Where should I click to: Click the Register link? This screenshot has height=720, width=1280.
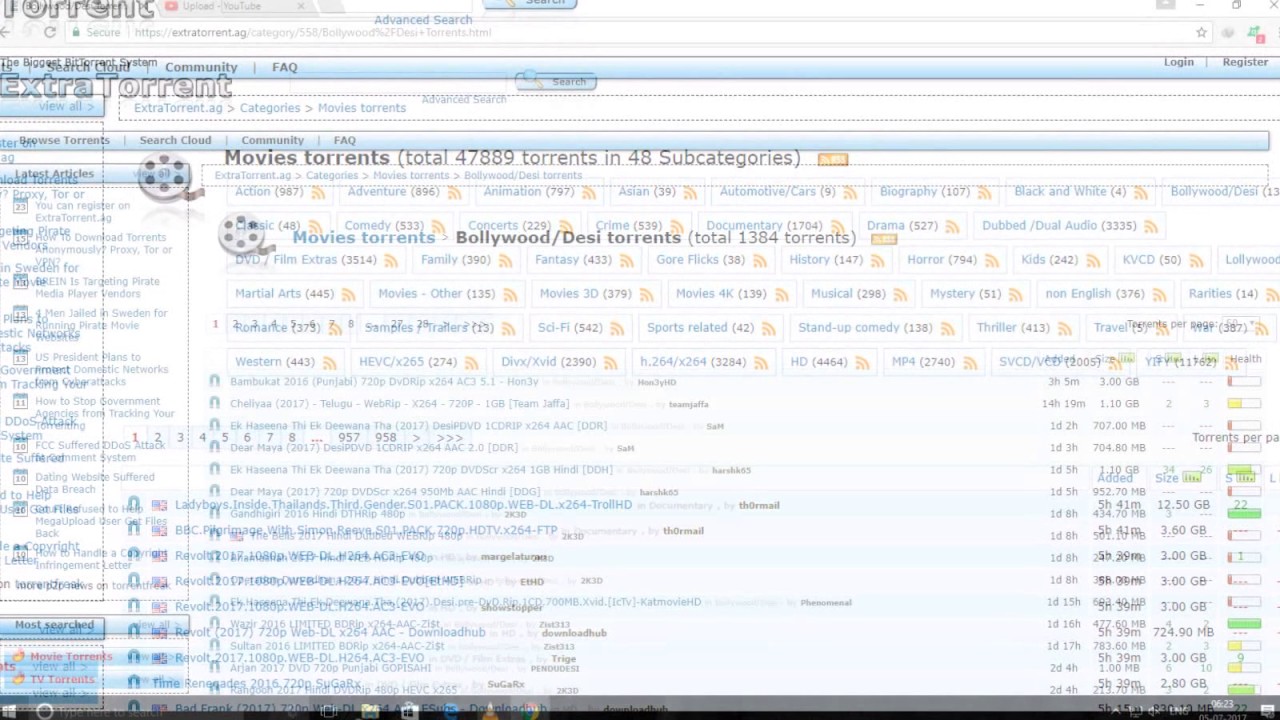[x=1246, y=62]
